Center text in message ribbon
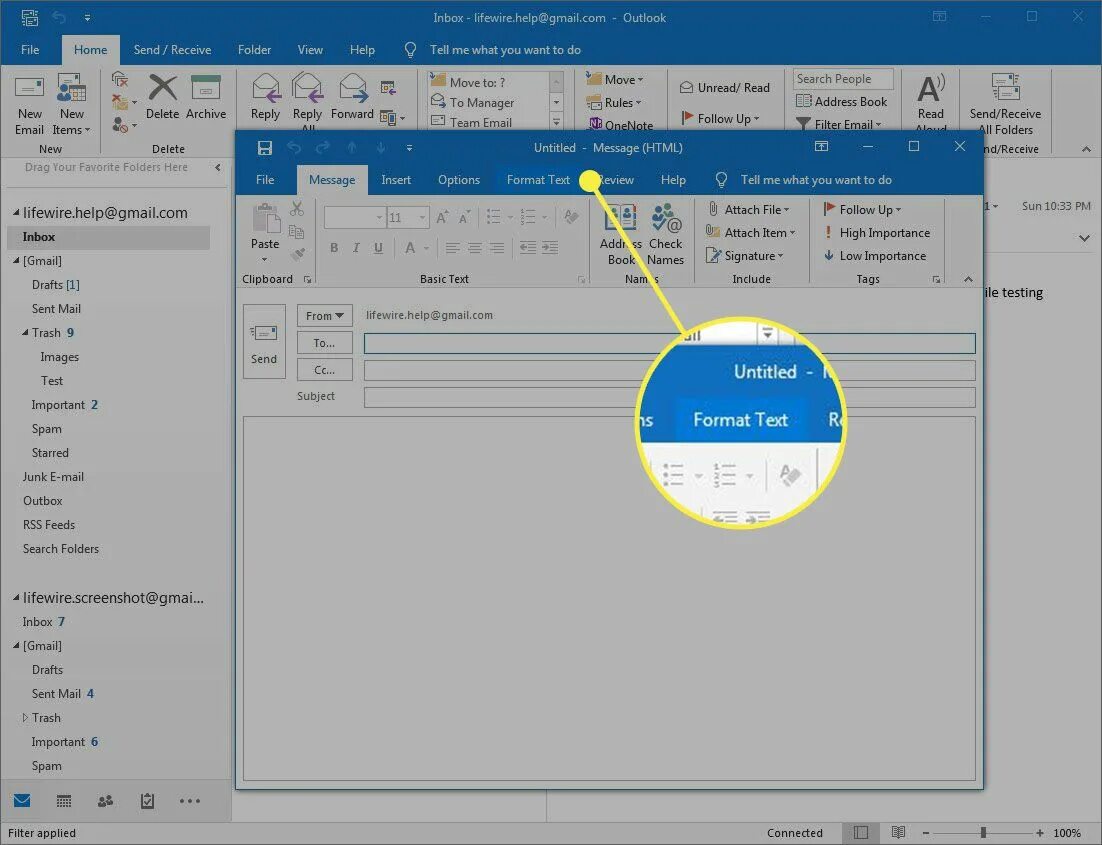The width and height of the screenshot is (1102, 845). 475,247
